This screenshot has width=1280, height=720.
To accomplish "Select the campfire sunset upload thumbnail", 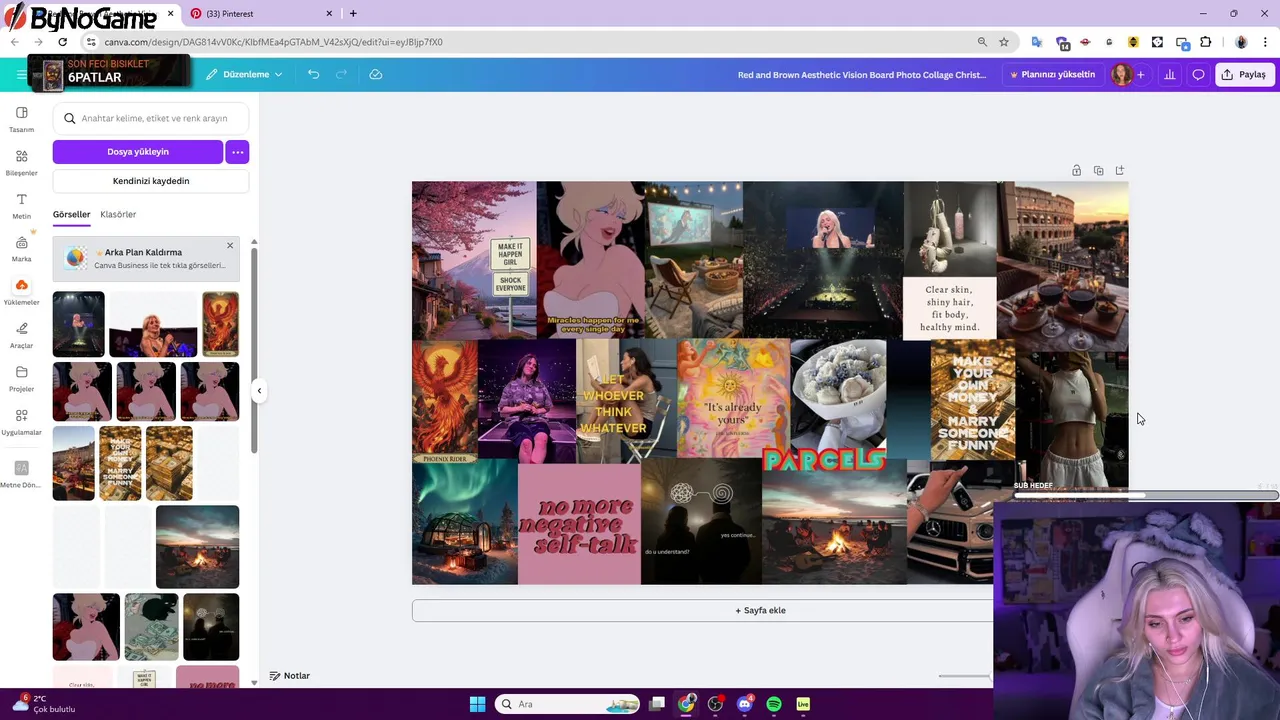I will pyautogui.click(x=197, y=547).
